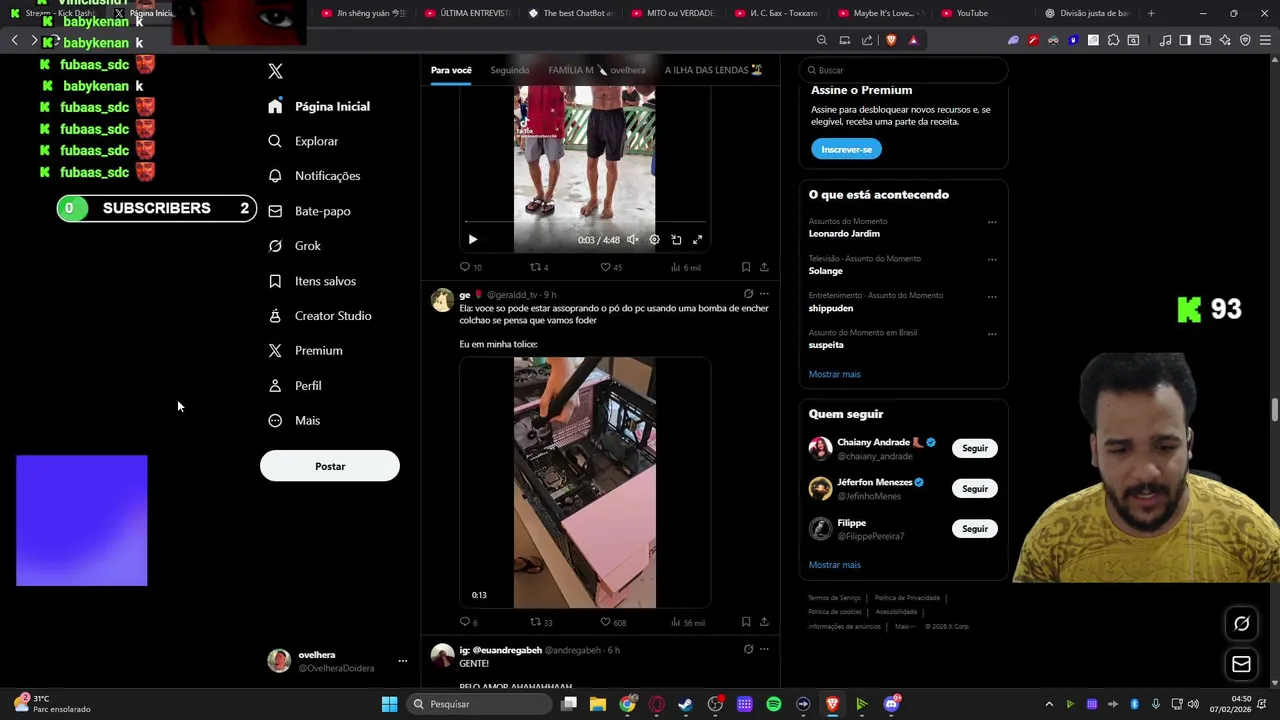Open the Brave hamburger menu
Viewport: 1280px width, 720px height.
1265,40
